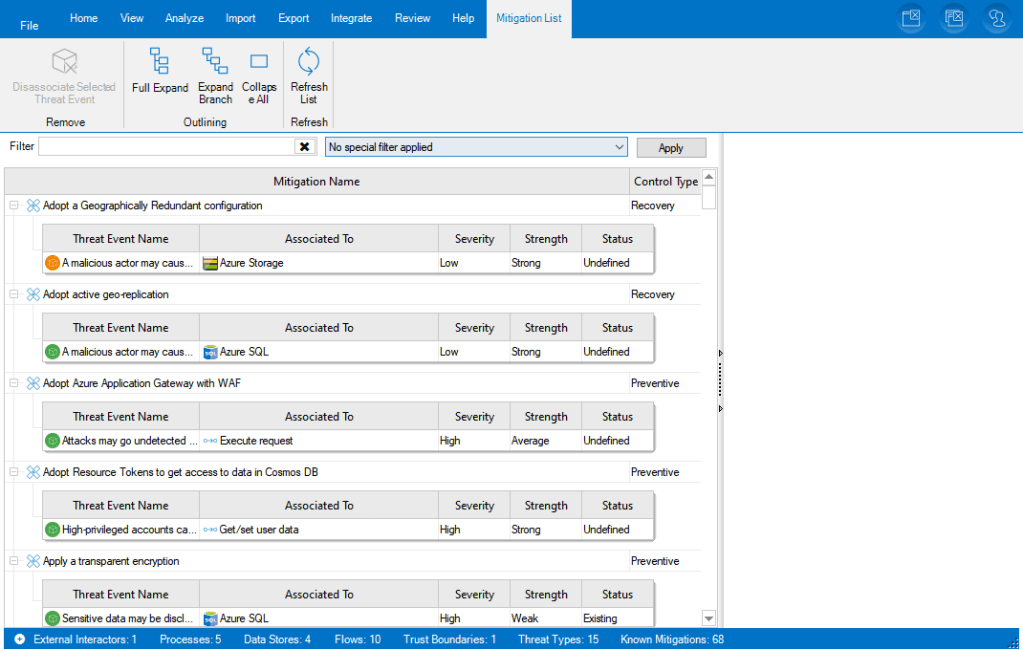The height and width of the screenshot is (650, 1023).
Task: Click the Azure Storage icon in Associated To
Action: 210,263
